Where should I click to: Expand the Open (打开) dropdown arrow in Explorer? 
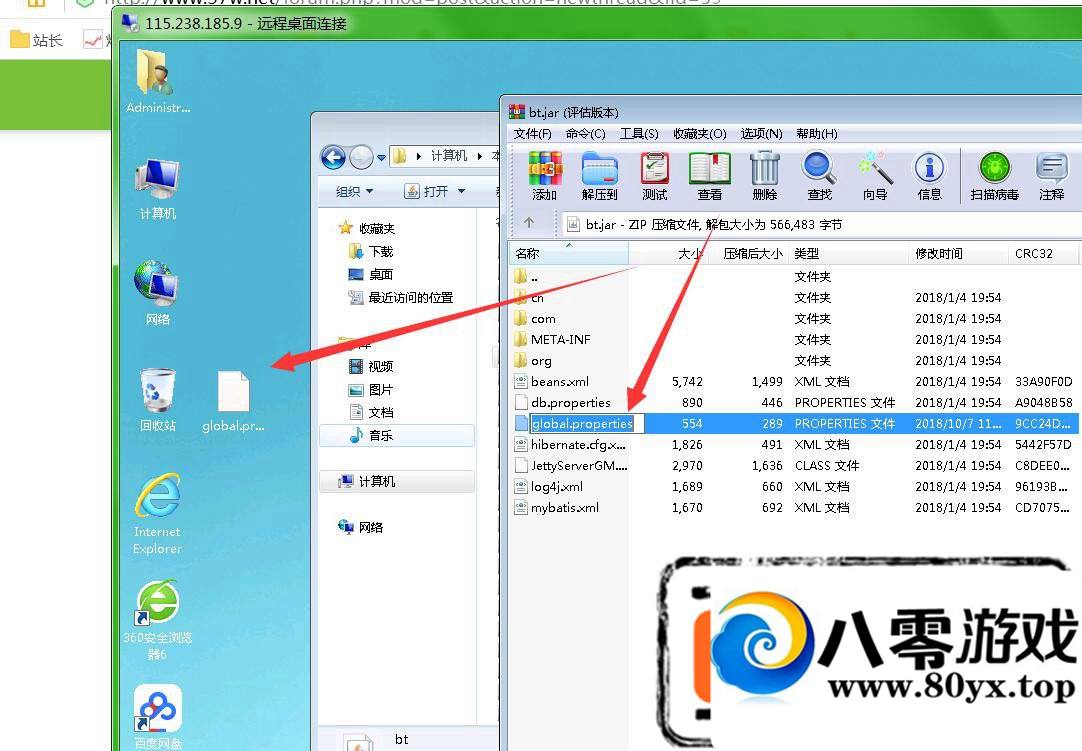tap(462, 191)
